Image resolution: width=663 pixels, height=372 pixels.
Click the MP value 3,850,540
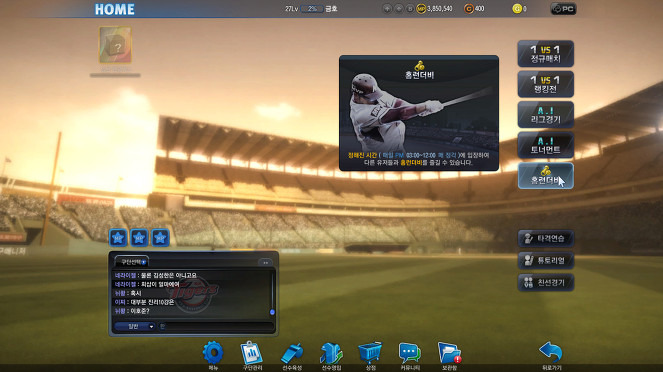pyautogui.click(x=440, y=8)
